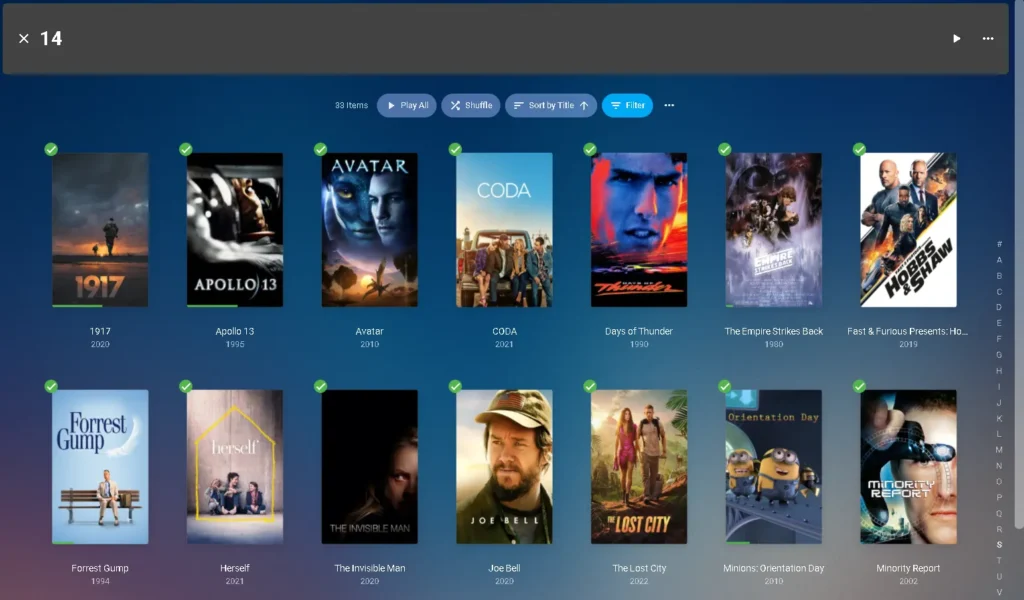
Task: Jump to letter S in the index
Action: (x=999, y=545)
